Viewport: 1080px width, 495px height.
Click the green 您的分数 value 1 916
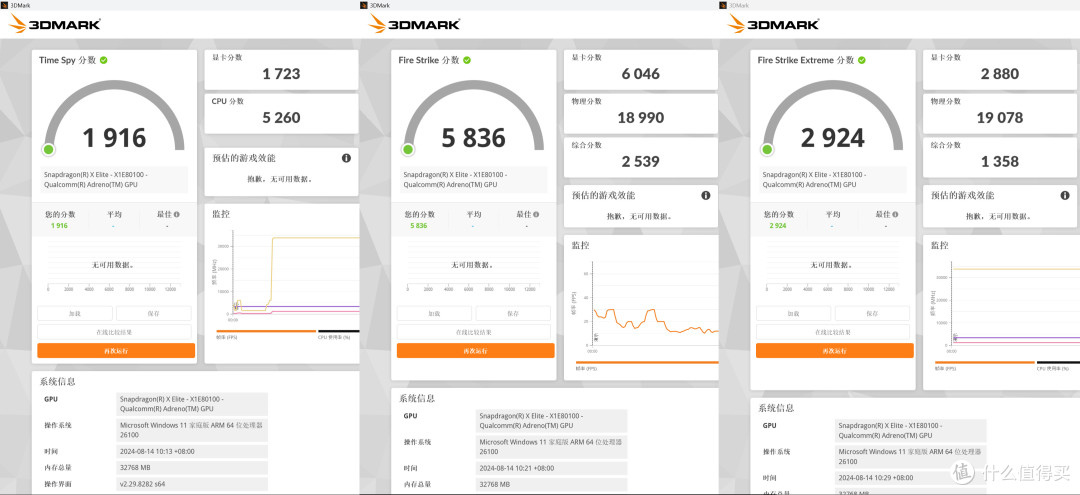[59, 226]
